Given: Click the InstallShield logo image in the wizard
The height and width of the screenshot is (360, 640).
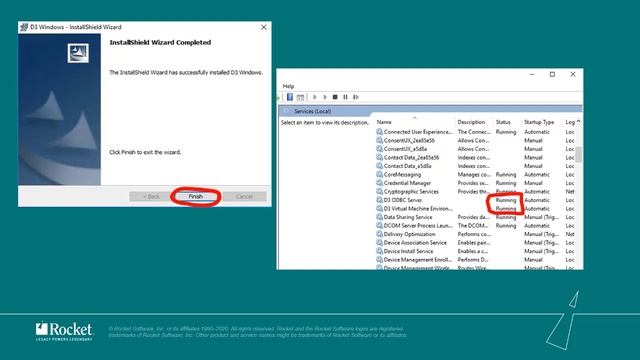Looking at the screenshot, I should click(78, 53).
